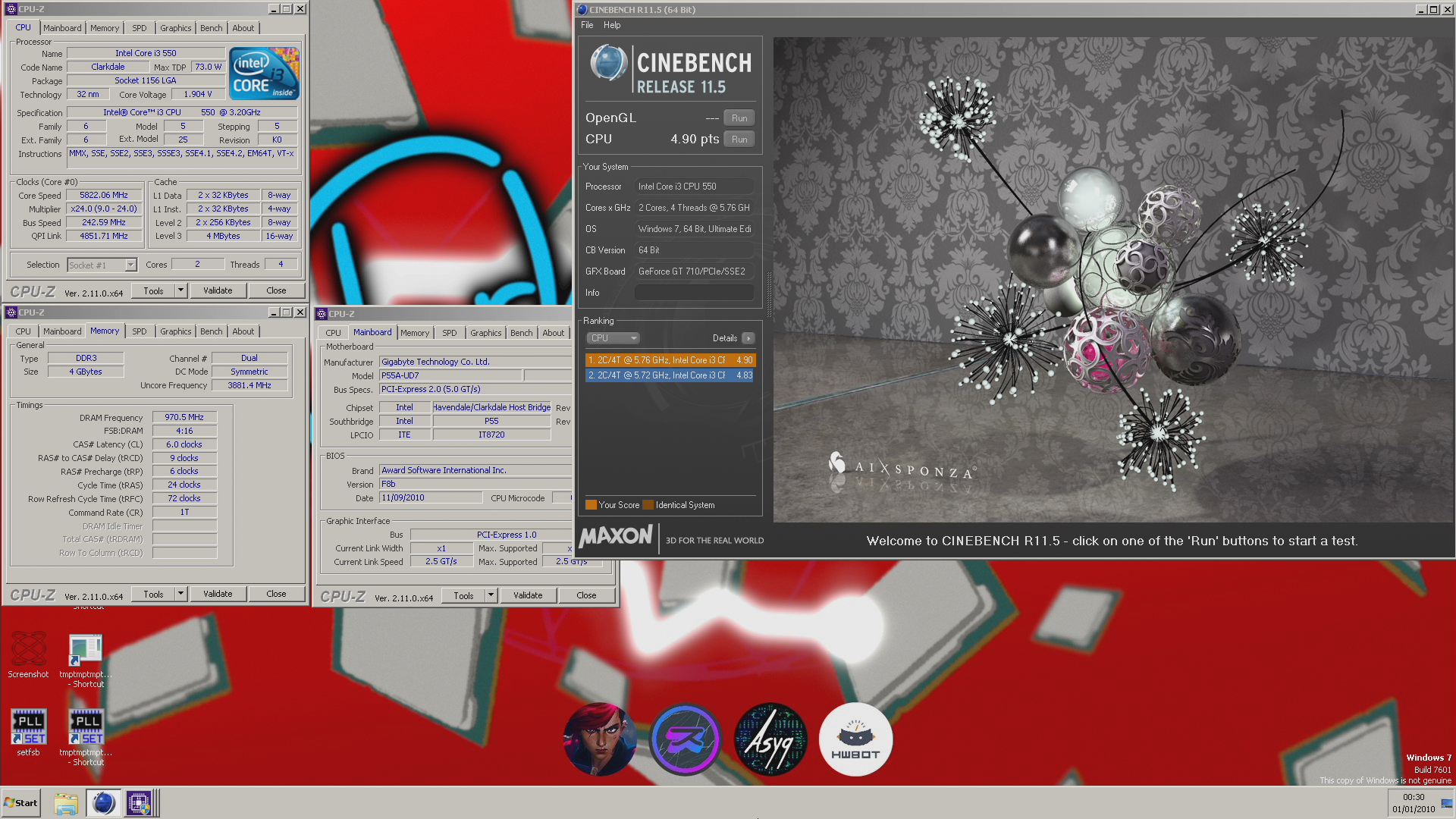Click the HWBOT logo badge
This screenshot has width=1456, height=819.
tap(855, 739)
